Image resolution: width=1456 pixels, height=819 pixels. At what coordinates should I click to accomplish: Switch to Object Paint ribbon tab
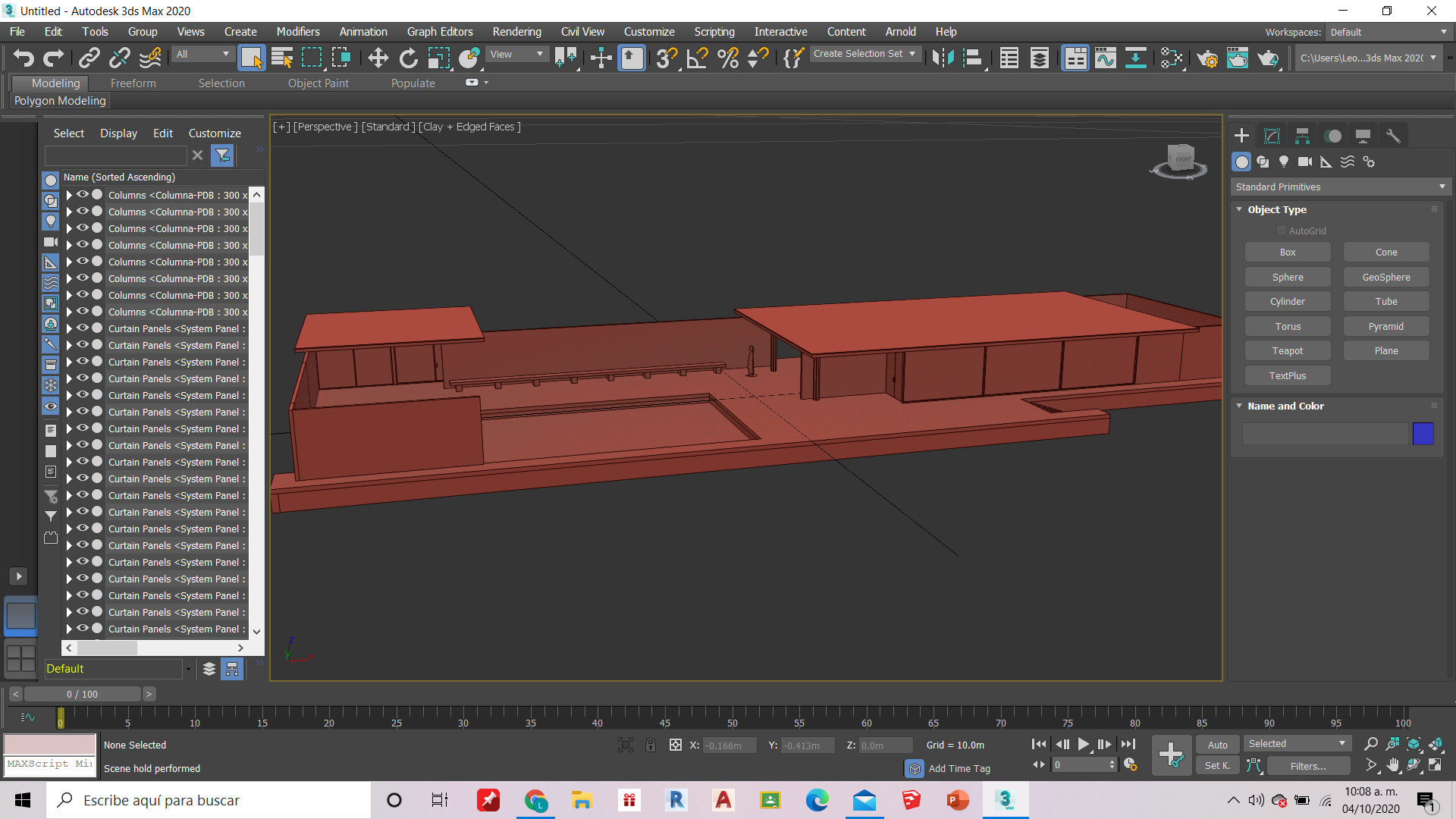[318, 83]
